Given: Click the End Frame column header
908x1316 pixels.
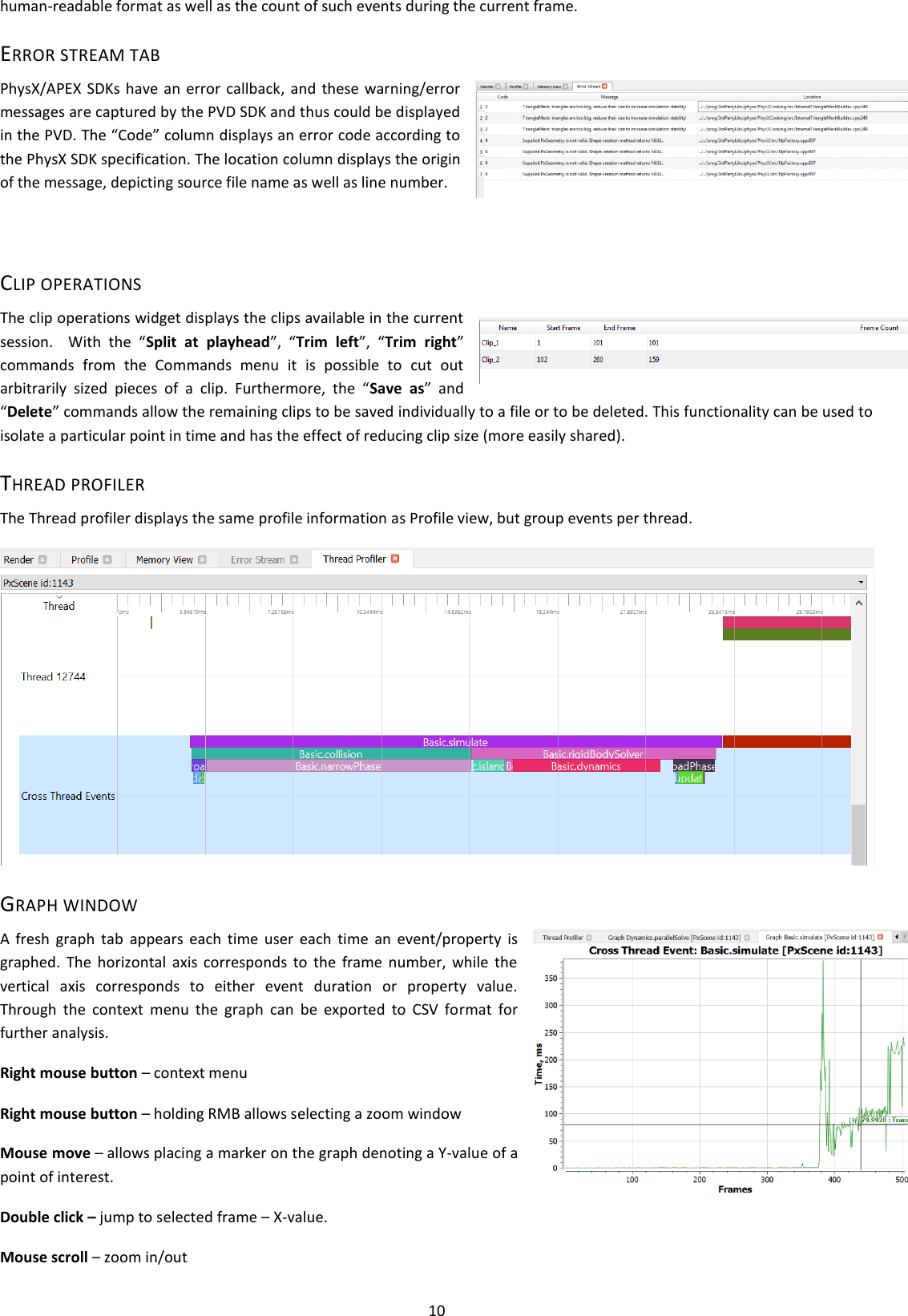Looking at the screenshot, I should tap(619, 328).
